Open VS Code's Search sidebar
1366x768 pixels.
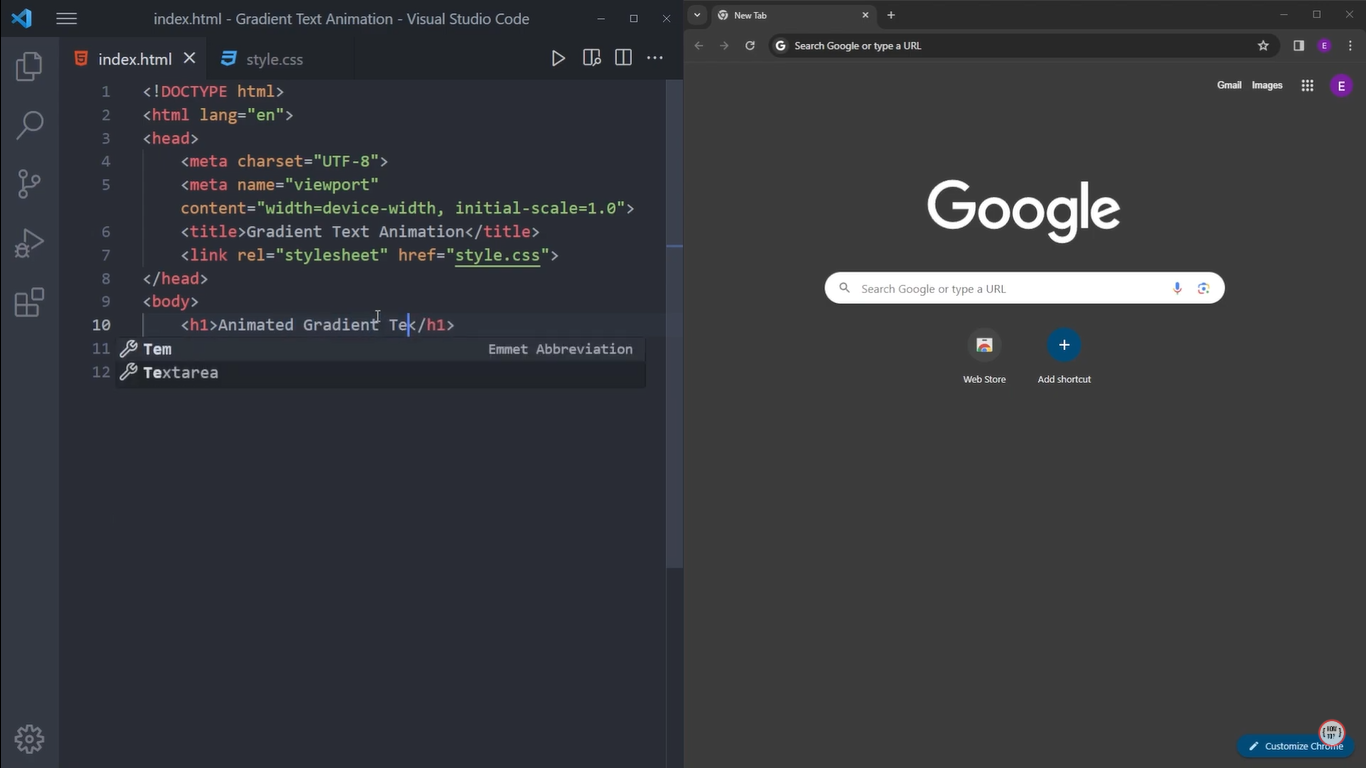pyautogui.click(x=28, y=124)
